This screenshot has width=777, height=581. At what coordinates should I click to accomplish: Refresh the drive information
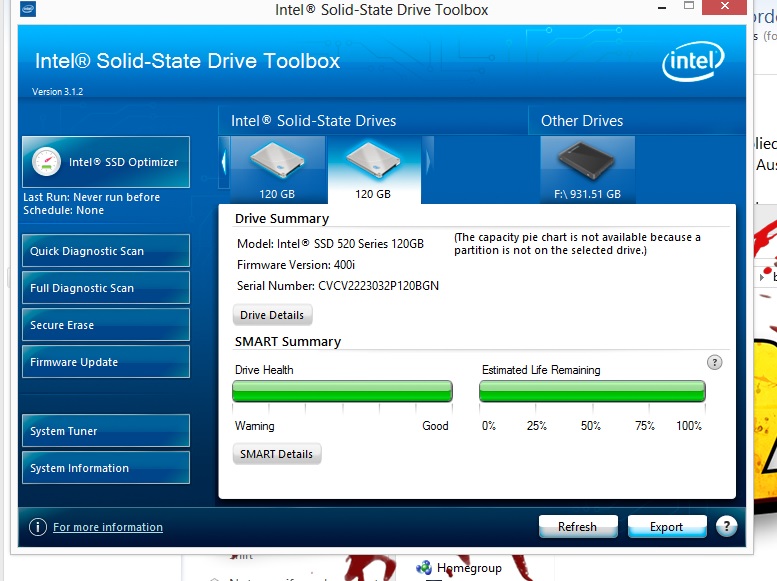pyautogui.click(x=578, y=526)
